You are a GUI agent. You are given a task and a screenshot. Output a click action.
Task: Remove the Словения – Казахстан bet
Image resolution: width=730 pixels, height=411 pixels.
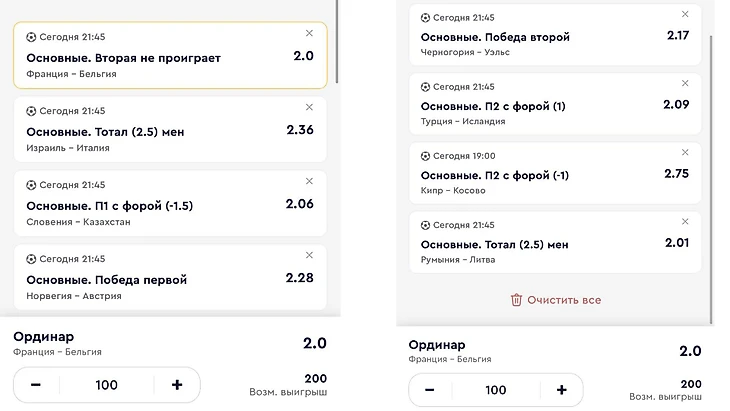pos(309,181)
